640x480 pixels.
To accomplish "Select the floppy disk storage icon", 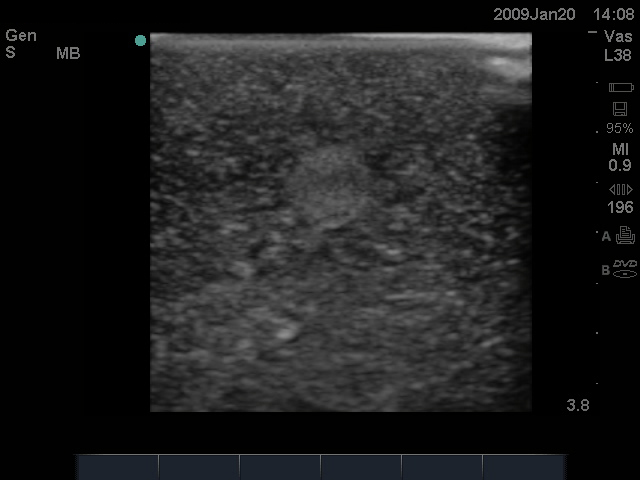I will [x=620, y=109].
